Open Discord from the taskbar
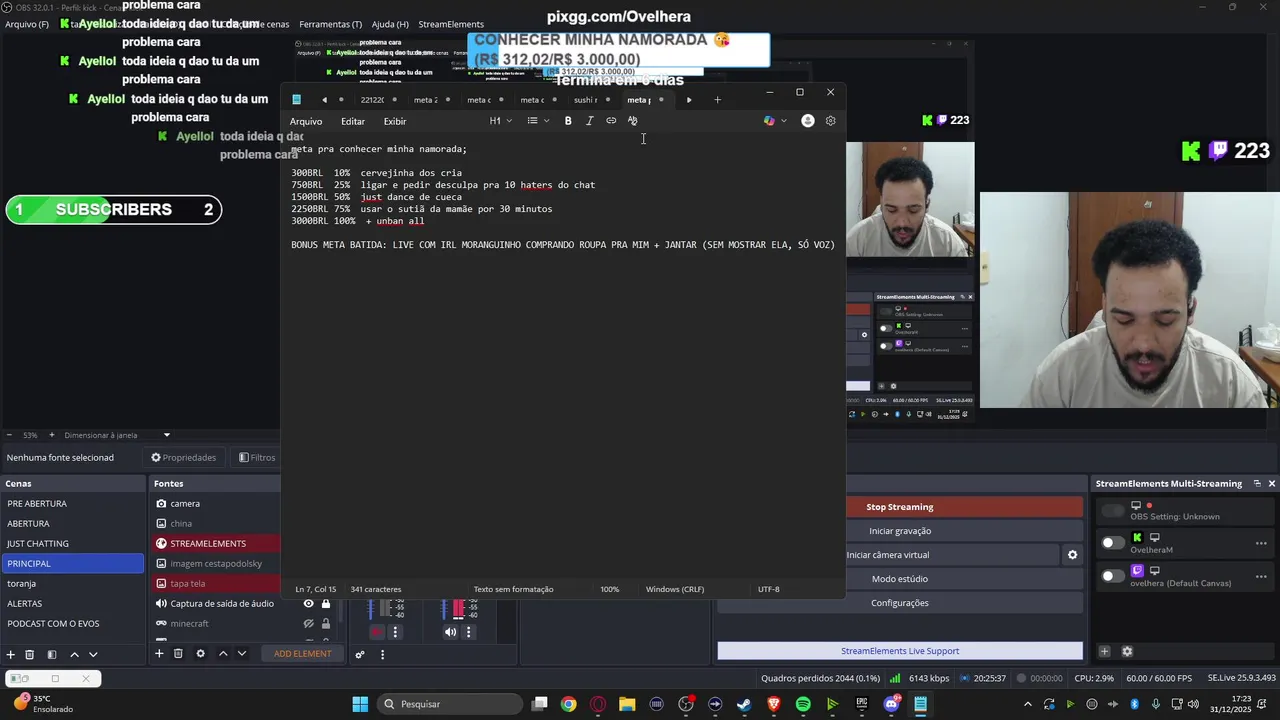This screenshot has width=1280, height=720. (891, 704)
